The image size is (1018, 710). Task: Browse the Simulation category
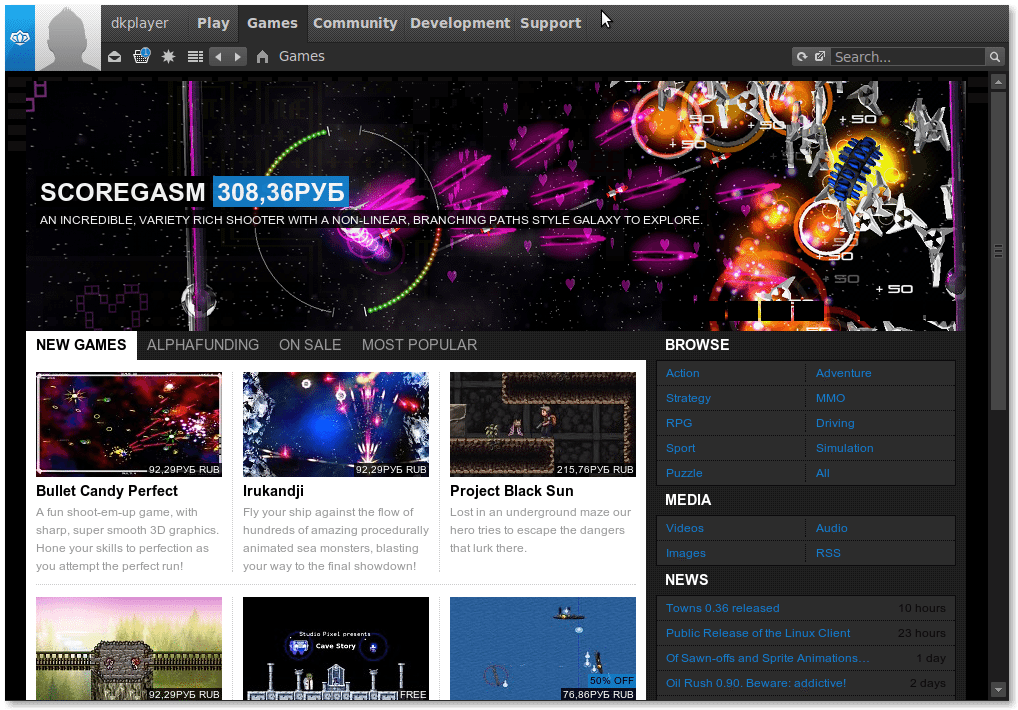tap(845, 448)
